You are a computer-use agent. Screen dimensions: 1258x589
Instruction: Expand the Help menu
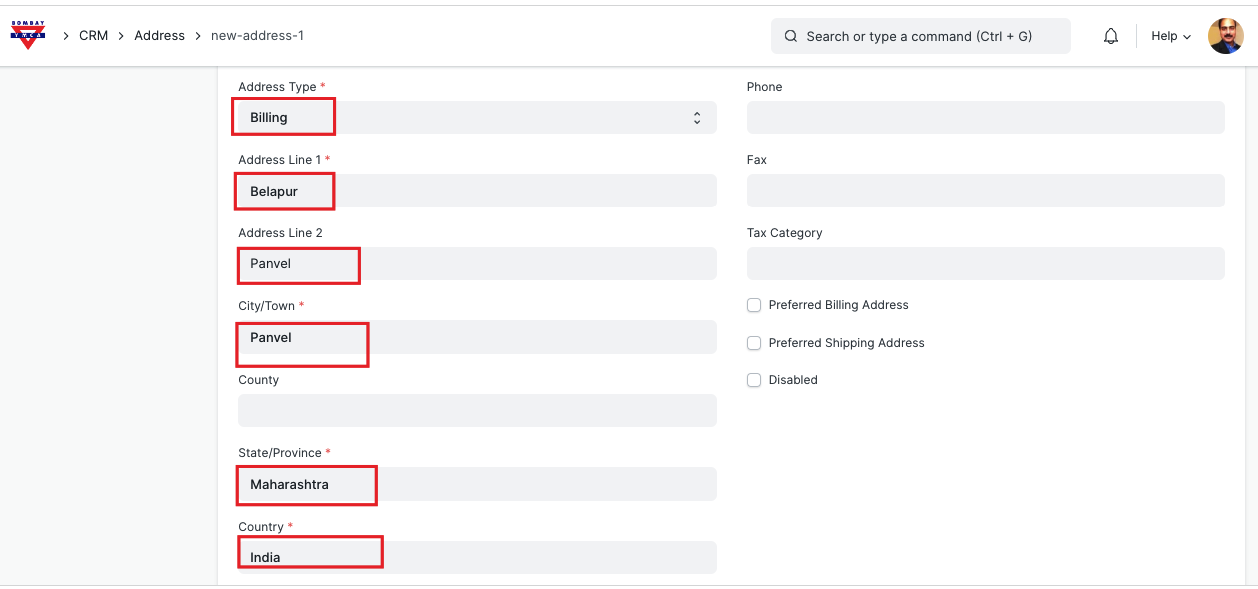click(x=1171, y=36)
